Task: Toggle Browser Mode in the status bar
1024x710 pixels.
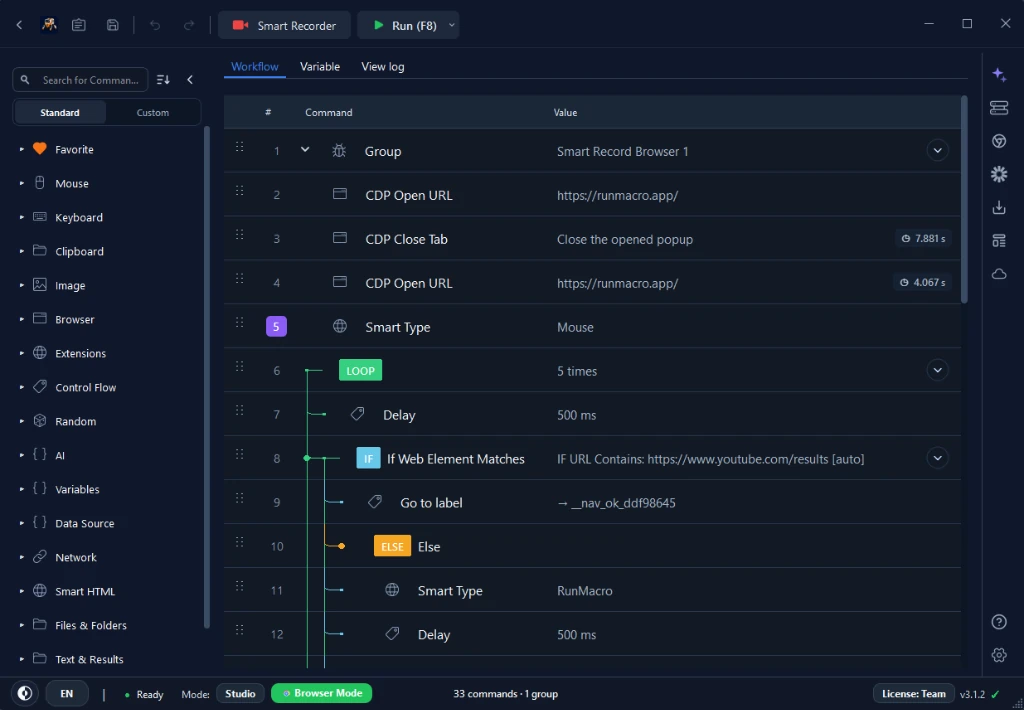Action: point(321,693)
